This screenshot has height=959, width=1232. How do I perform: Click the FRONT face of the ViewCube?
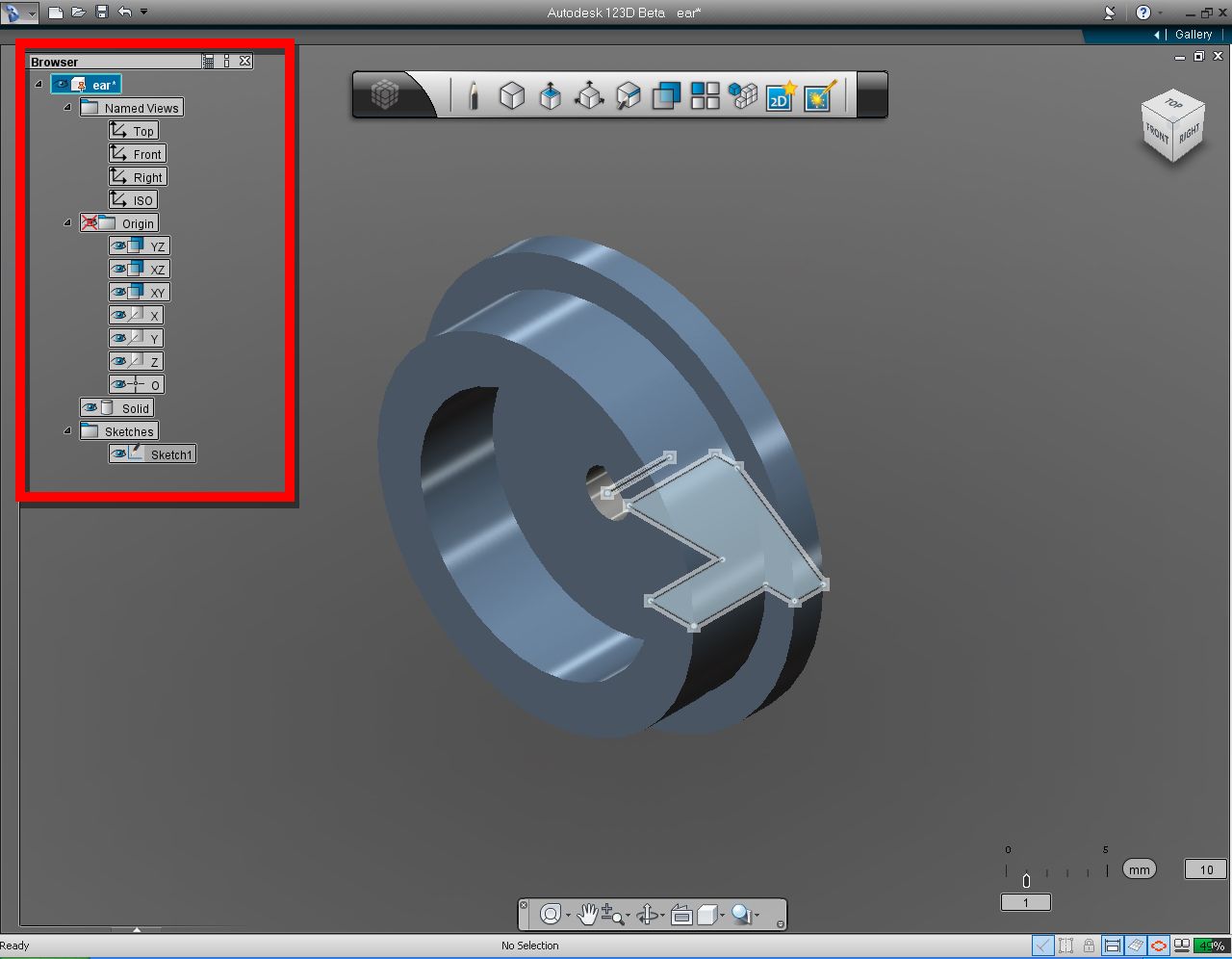1155,135
